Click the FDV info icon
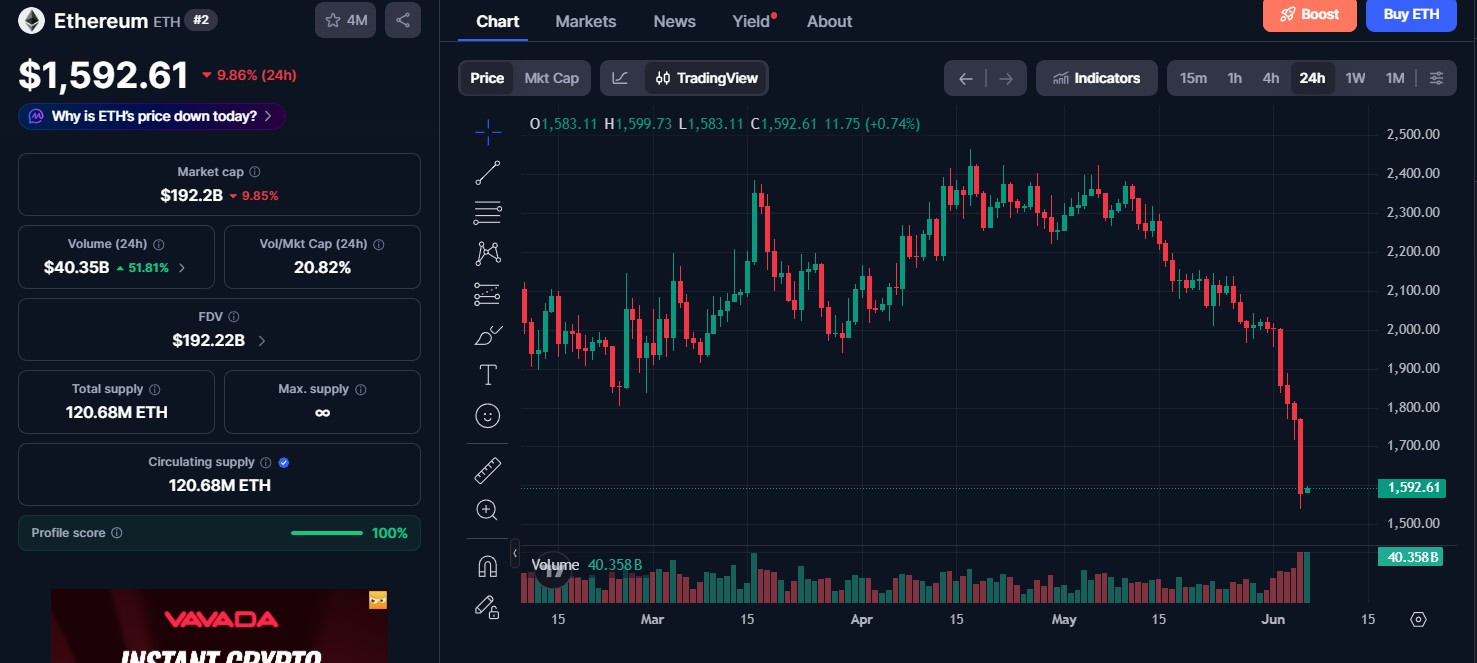Image resolution: width=1477 pixels, height=663 pixels. 233,317
